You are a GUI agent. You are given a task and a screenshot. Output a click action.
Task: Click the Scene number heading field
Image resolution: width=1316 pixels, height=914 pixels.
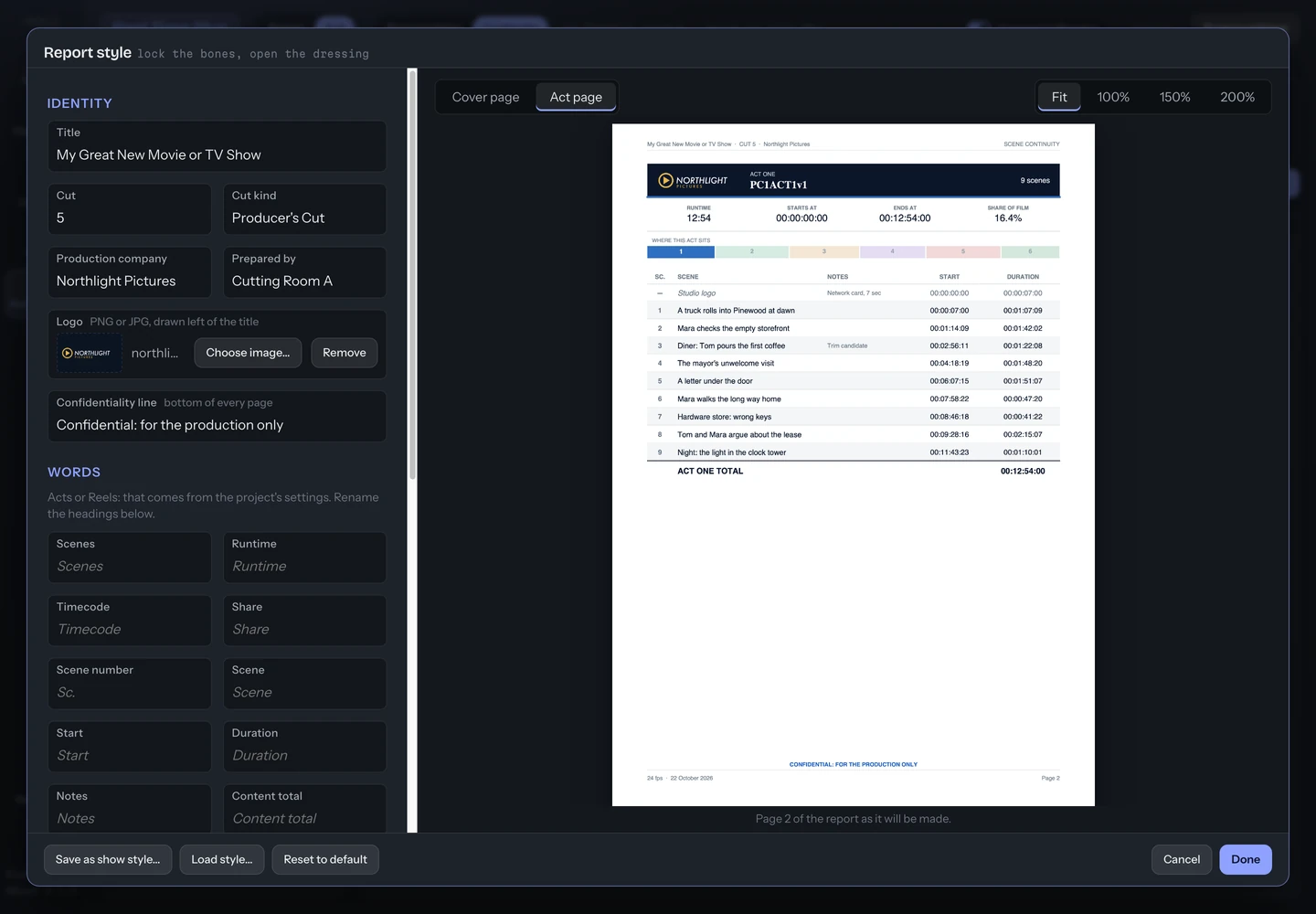coord(130,684)
